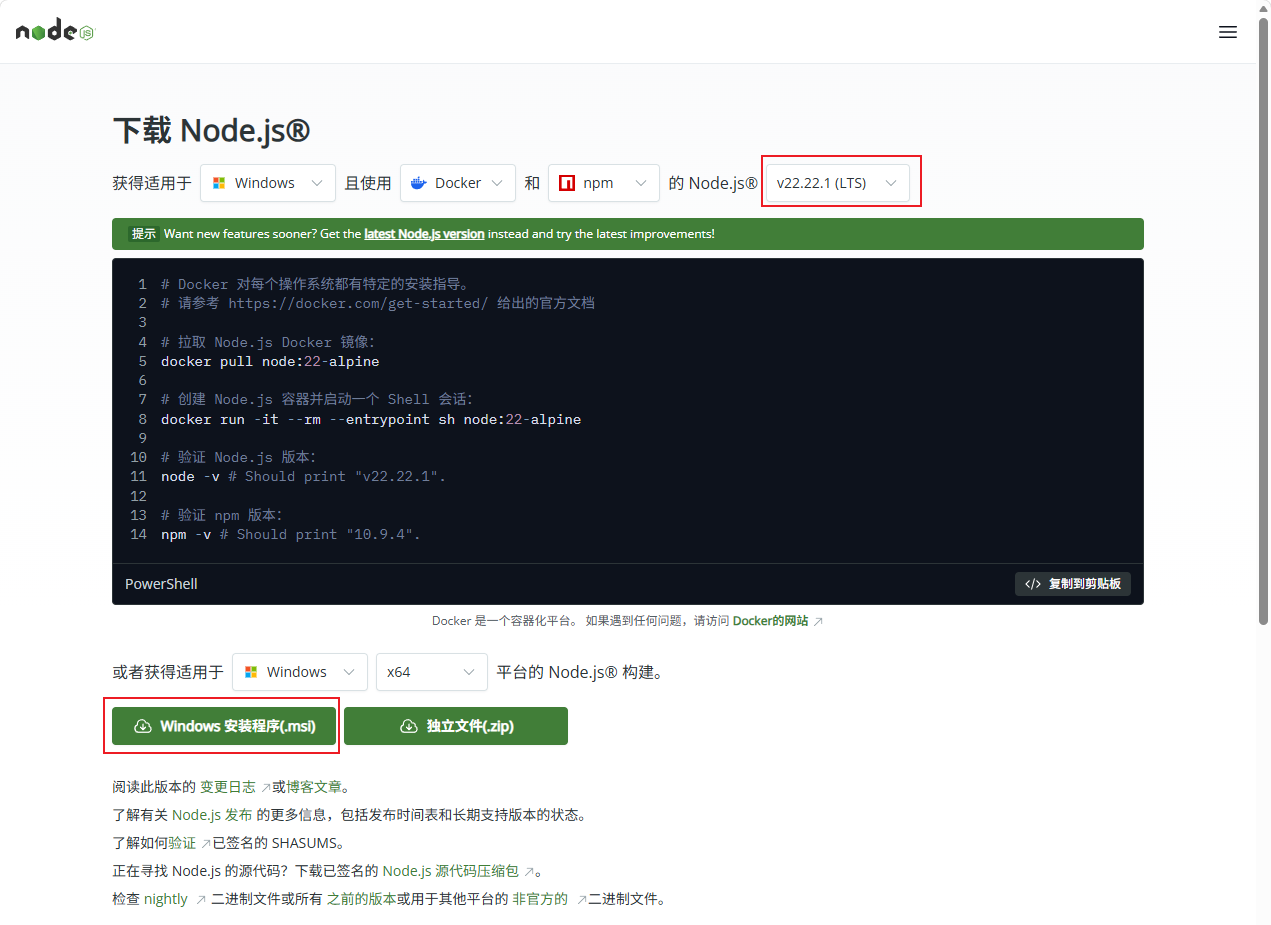Click the Node.js logo in header
The width and height of the screenshot is (1271, 925).
pyautogui.click(x=55, y=32)
